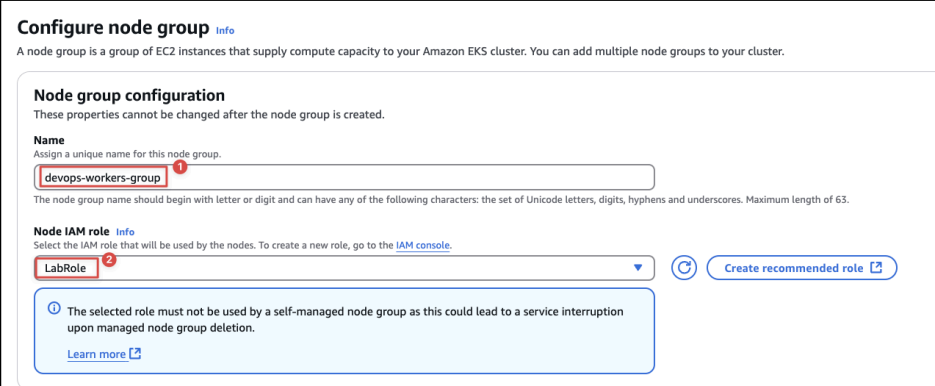Open the Info link beside Configure node group
935x386 pixels.
(x=225, y=30)
